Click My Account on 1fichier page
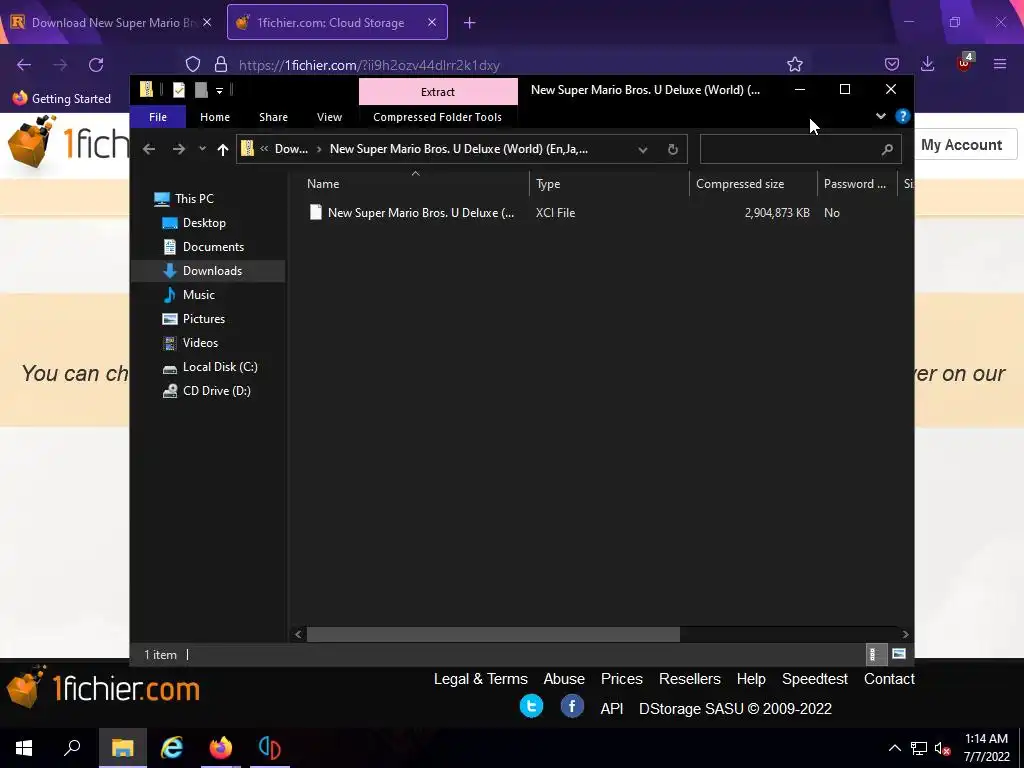Viewport: 1024px width, 768px height. pyautogui.click(x=961, y=145)
